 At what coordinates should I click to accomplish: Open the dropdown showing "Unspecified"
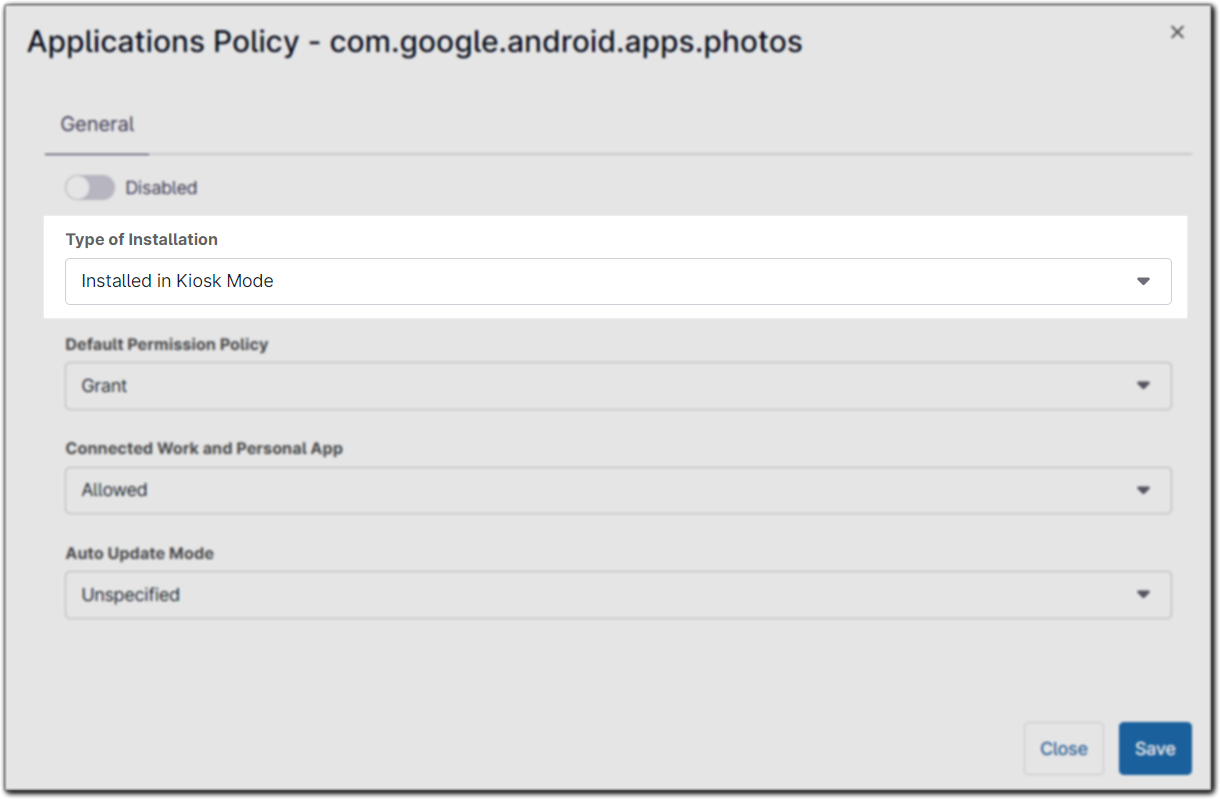point(600,595)
